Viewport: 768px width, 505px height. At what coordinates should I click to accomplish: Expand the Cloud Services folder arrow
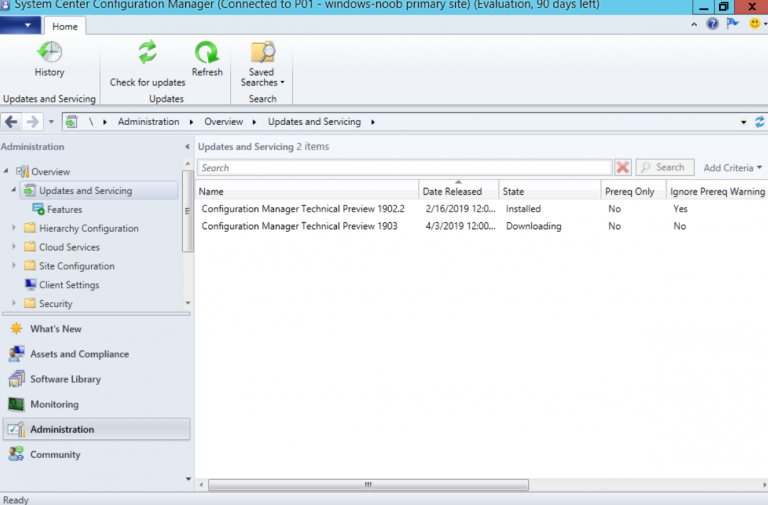(14, 246)
